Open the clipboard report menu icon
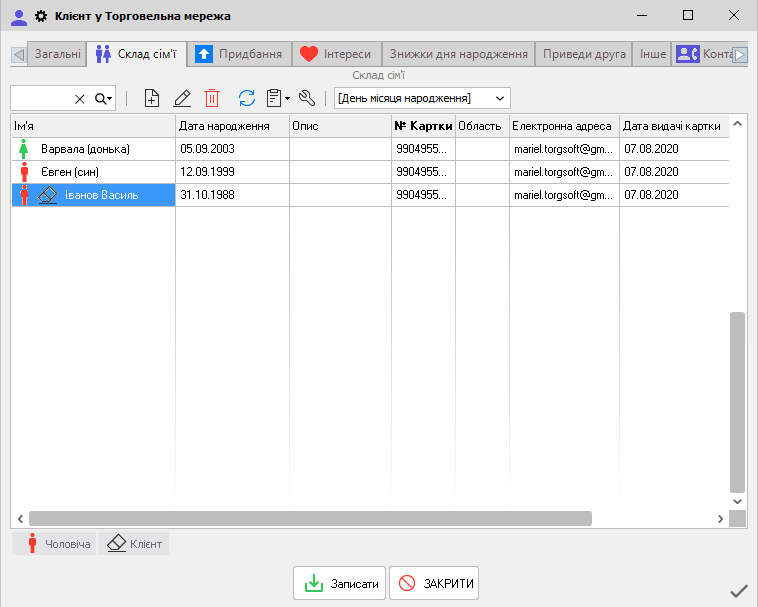Screen dimensions: 758x607 point(278,98)
